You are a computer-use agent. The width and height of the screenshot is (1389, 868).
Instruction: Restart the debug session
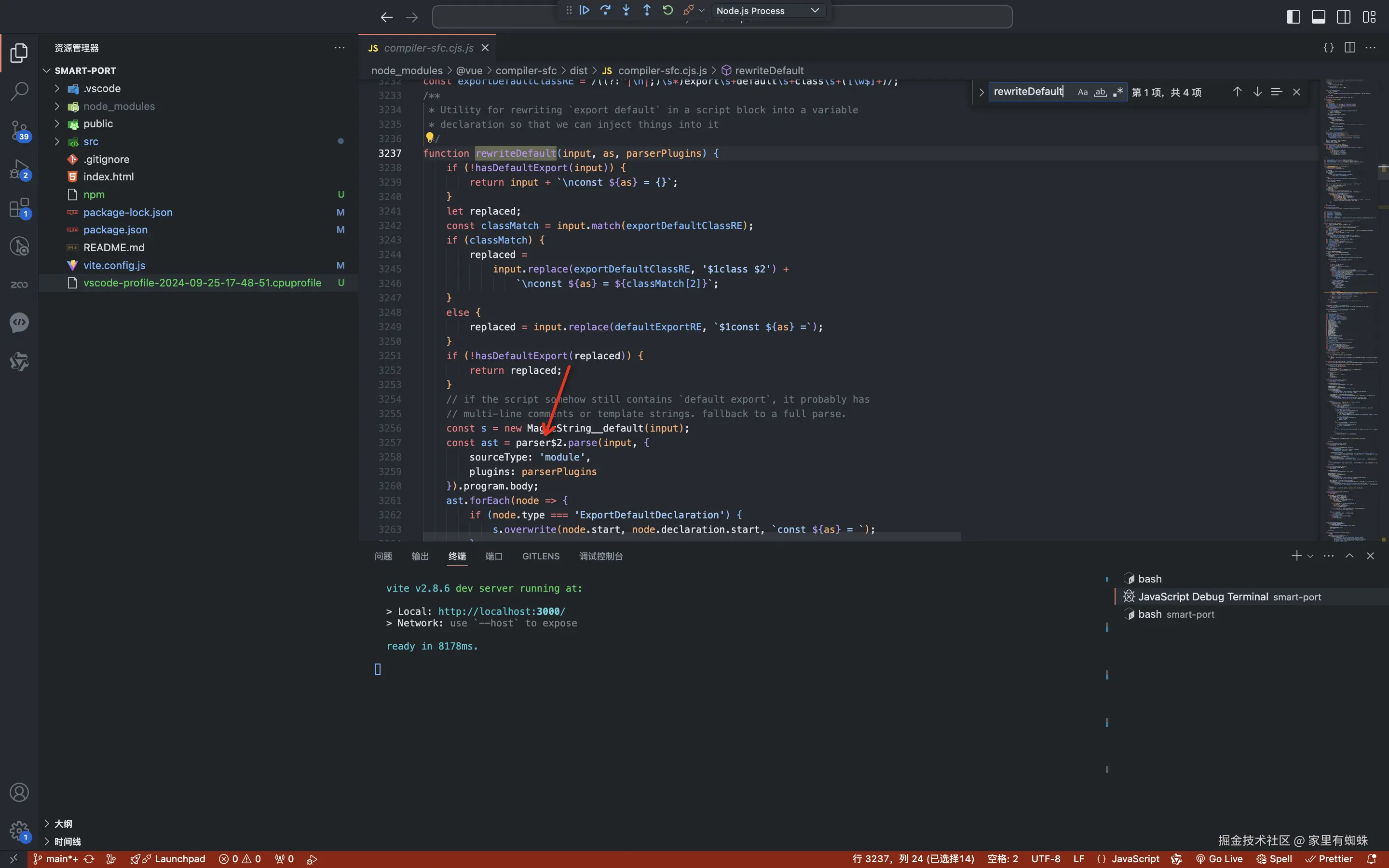pyautogui.click(x=667, y=10)
